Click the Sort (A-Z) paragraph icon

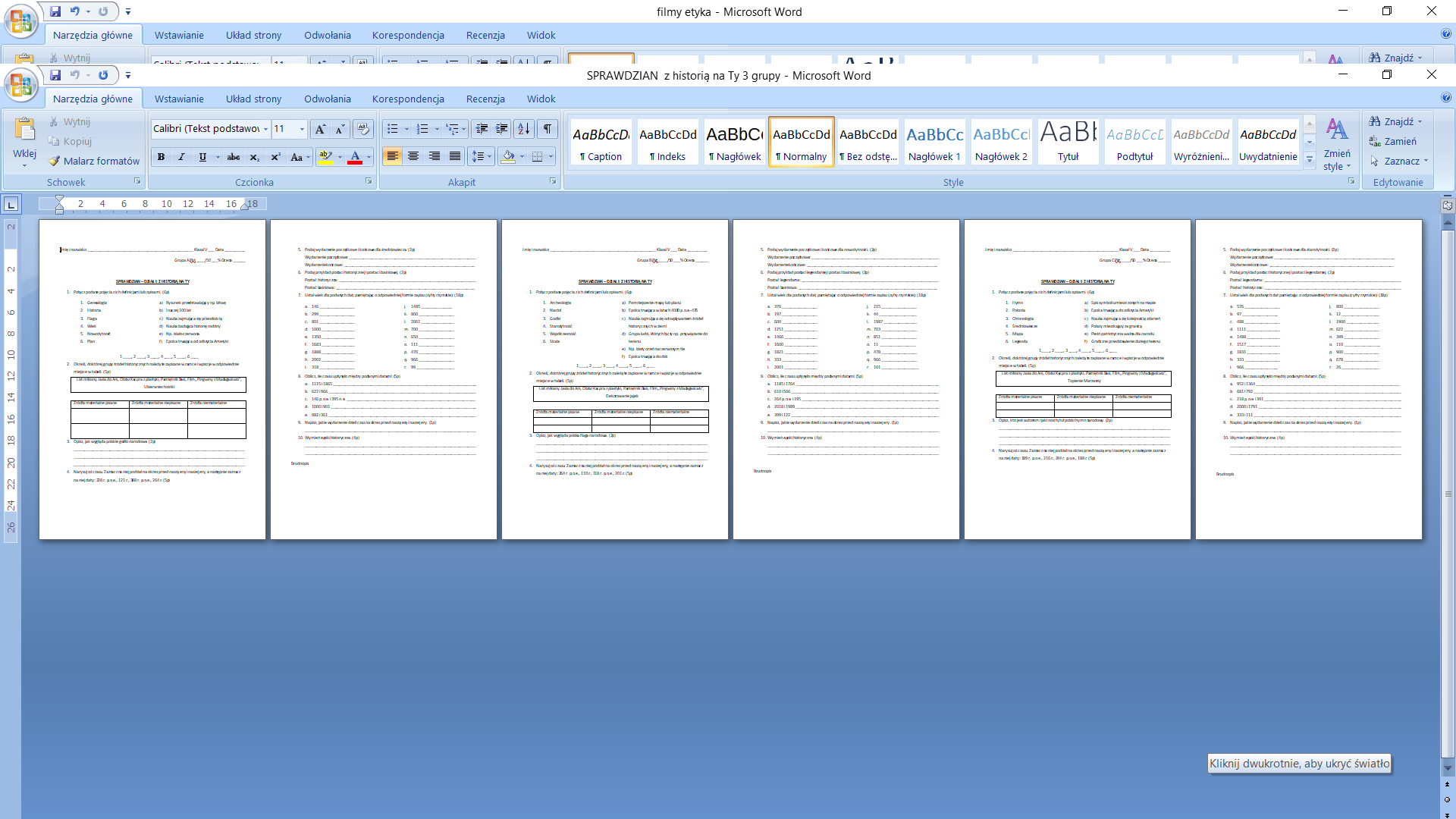coord(523,129)
